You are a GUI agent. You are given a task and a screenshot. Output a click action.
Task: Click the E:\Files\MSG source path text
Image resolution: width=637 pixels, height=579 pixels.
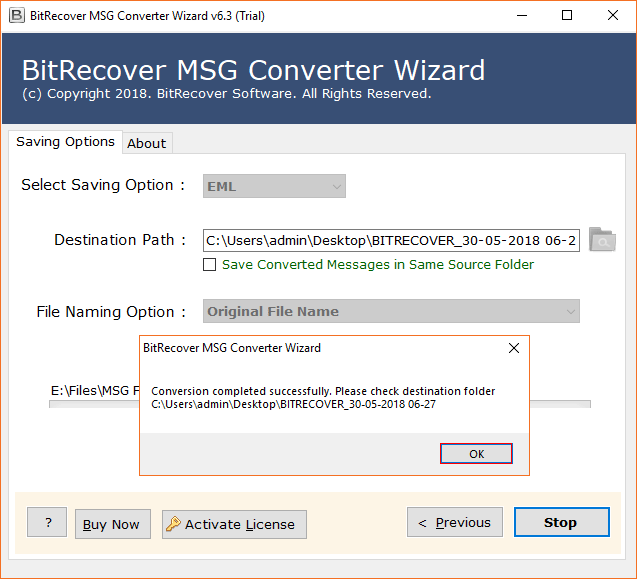95,390
